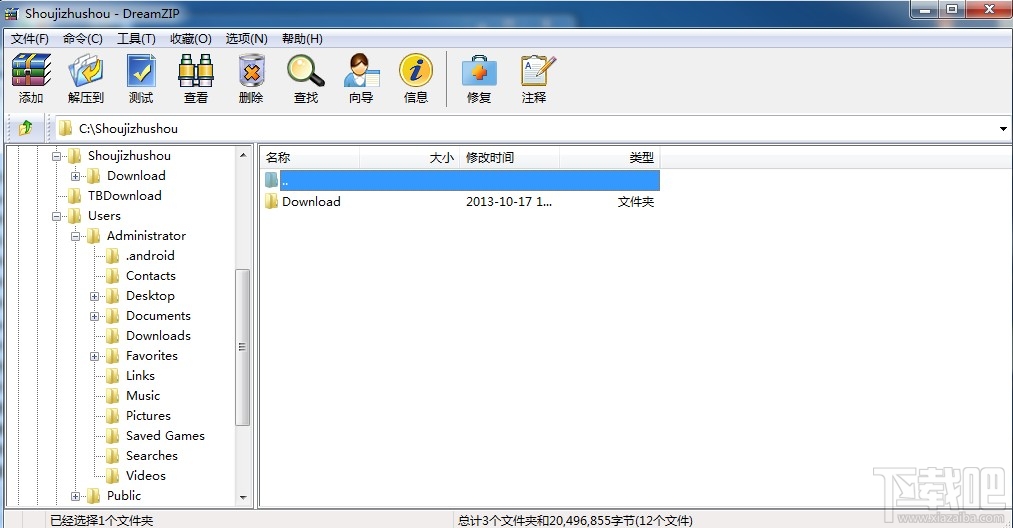Open the 命令(C) menu
Screen dimensions: 1013x528
pyautogui.click(x=83, y=39)
